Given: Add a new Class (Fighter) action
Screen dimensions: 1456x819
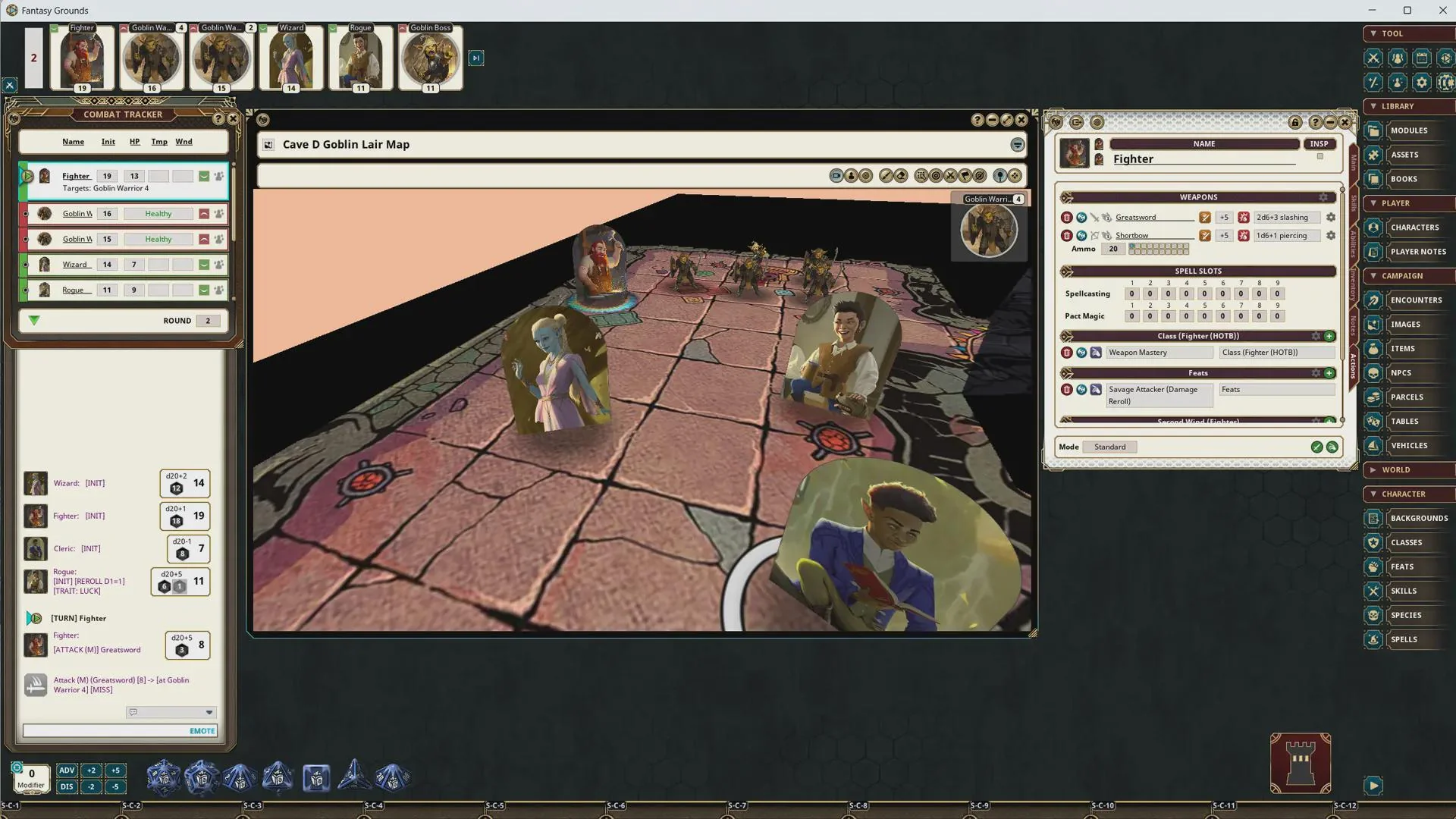Looking at the screenshot, I should (x=1329, y=336).
